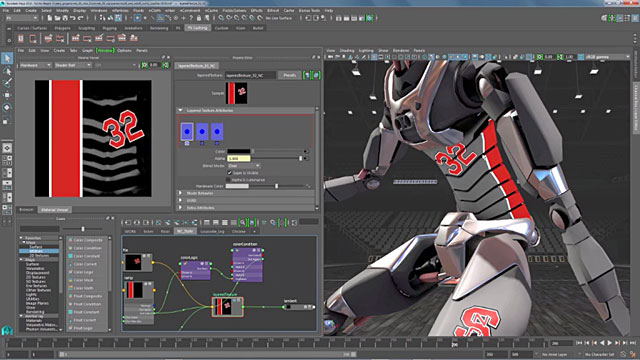Create a Color Math node

click(84, 288)
